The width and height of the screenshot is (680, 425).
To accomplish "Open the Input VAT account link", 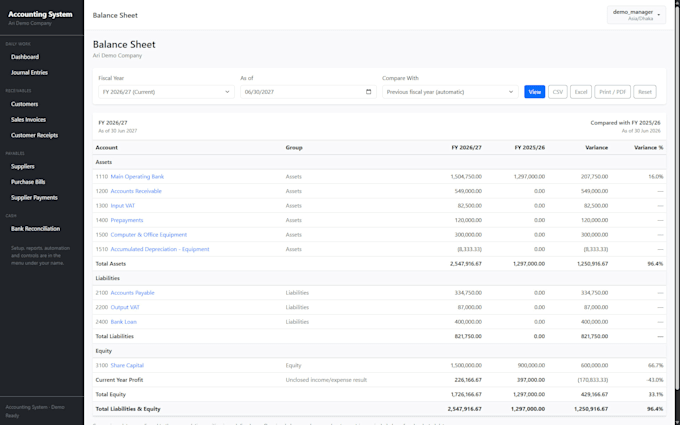I will click(x=123, y=206).
